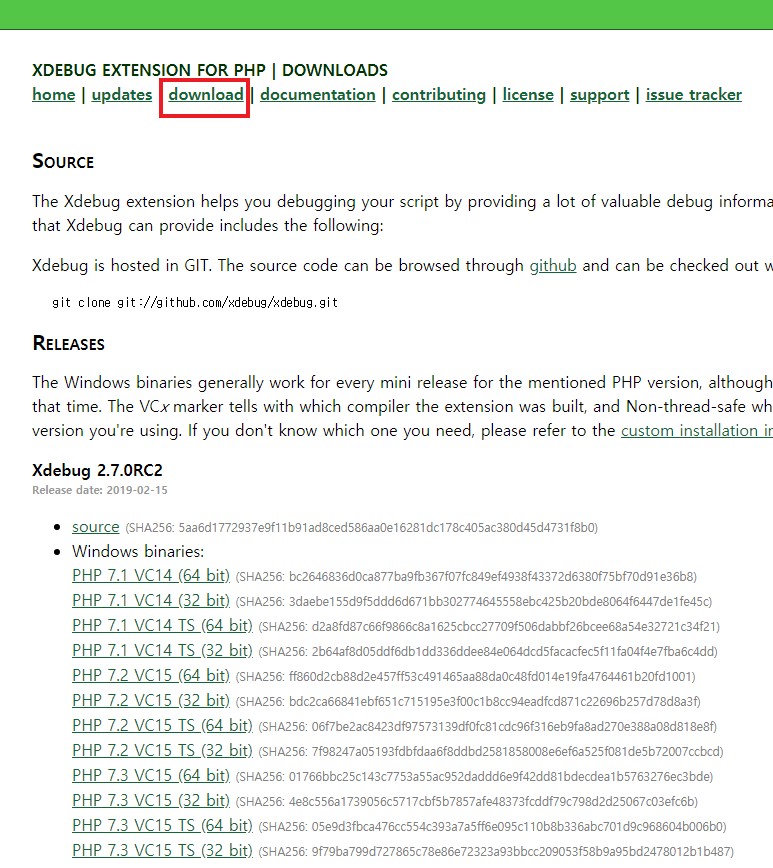Download PHP 7.2 VC15 TS (32 bit)
Viewport: 773px width, 868px height.
pos(162,751)
